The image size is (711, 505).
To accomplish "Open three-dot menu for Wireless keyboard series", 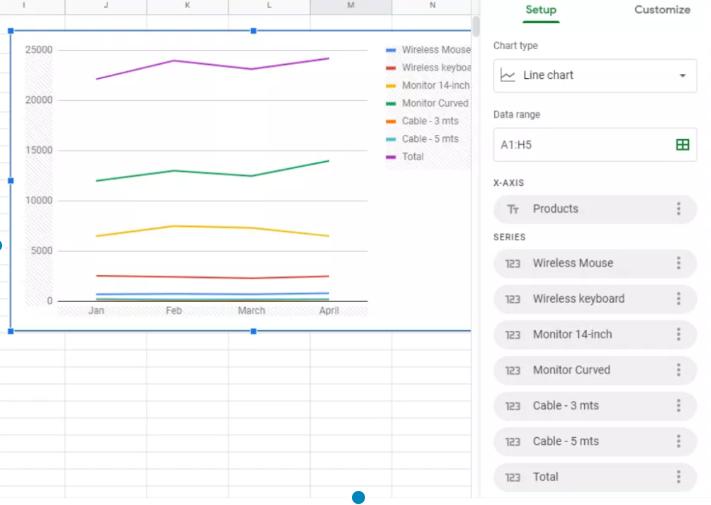I will pyautogui.click(x=678, y=299).
